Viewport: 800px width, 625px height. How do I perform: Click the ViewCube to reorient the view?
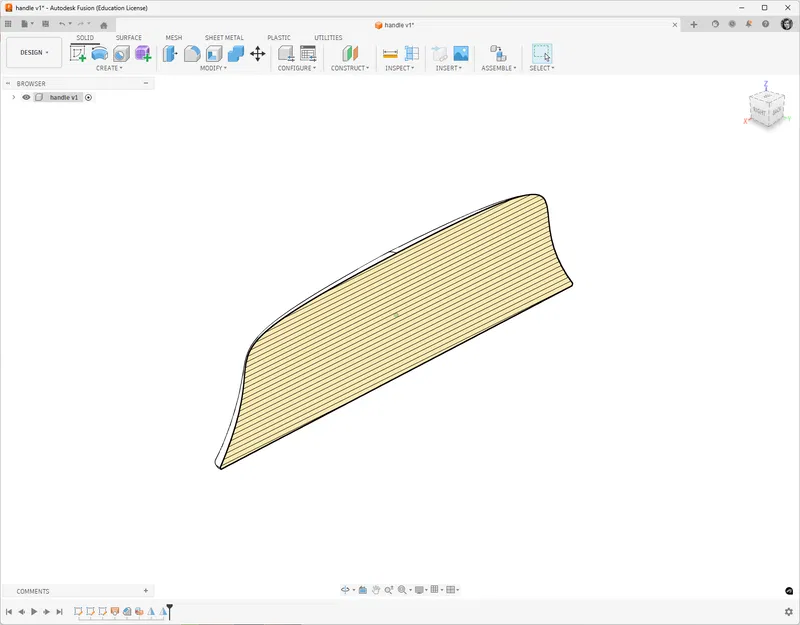(x=767, y=110)
